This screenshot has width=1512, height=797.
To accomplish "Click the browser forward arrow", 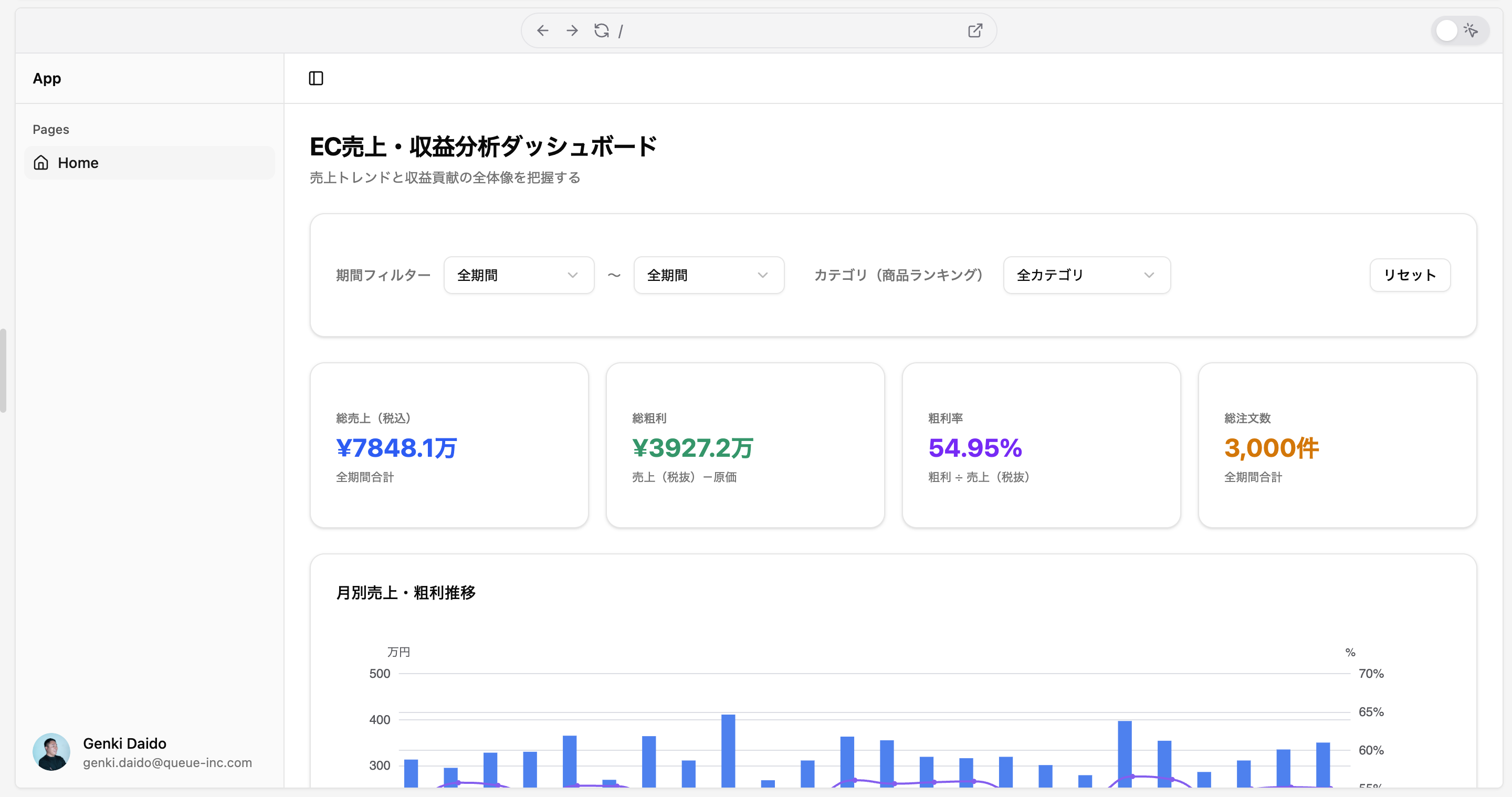I will click(572, 30).
